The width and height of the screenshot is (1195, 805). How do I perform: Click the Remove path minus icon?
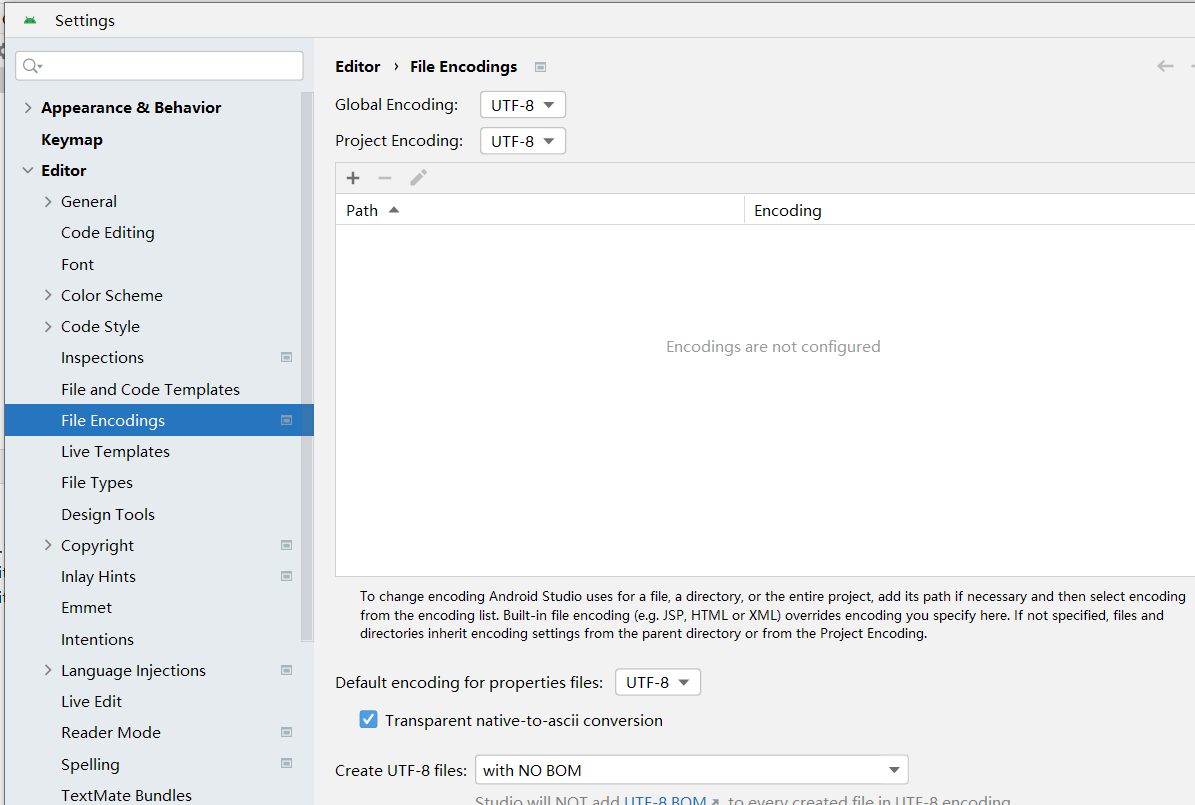(385, 178)
